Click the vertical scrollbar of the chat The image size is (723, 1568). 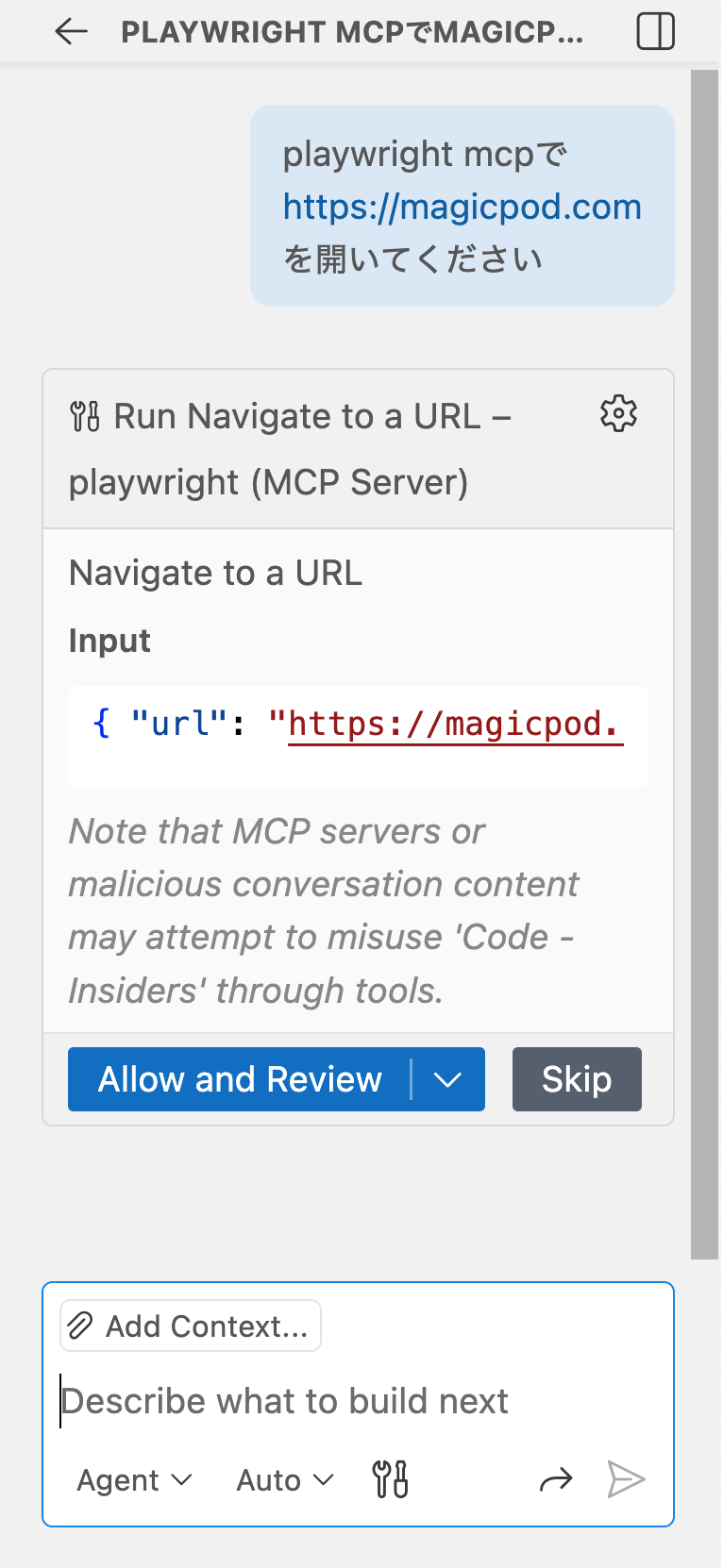704,660
